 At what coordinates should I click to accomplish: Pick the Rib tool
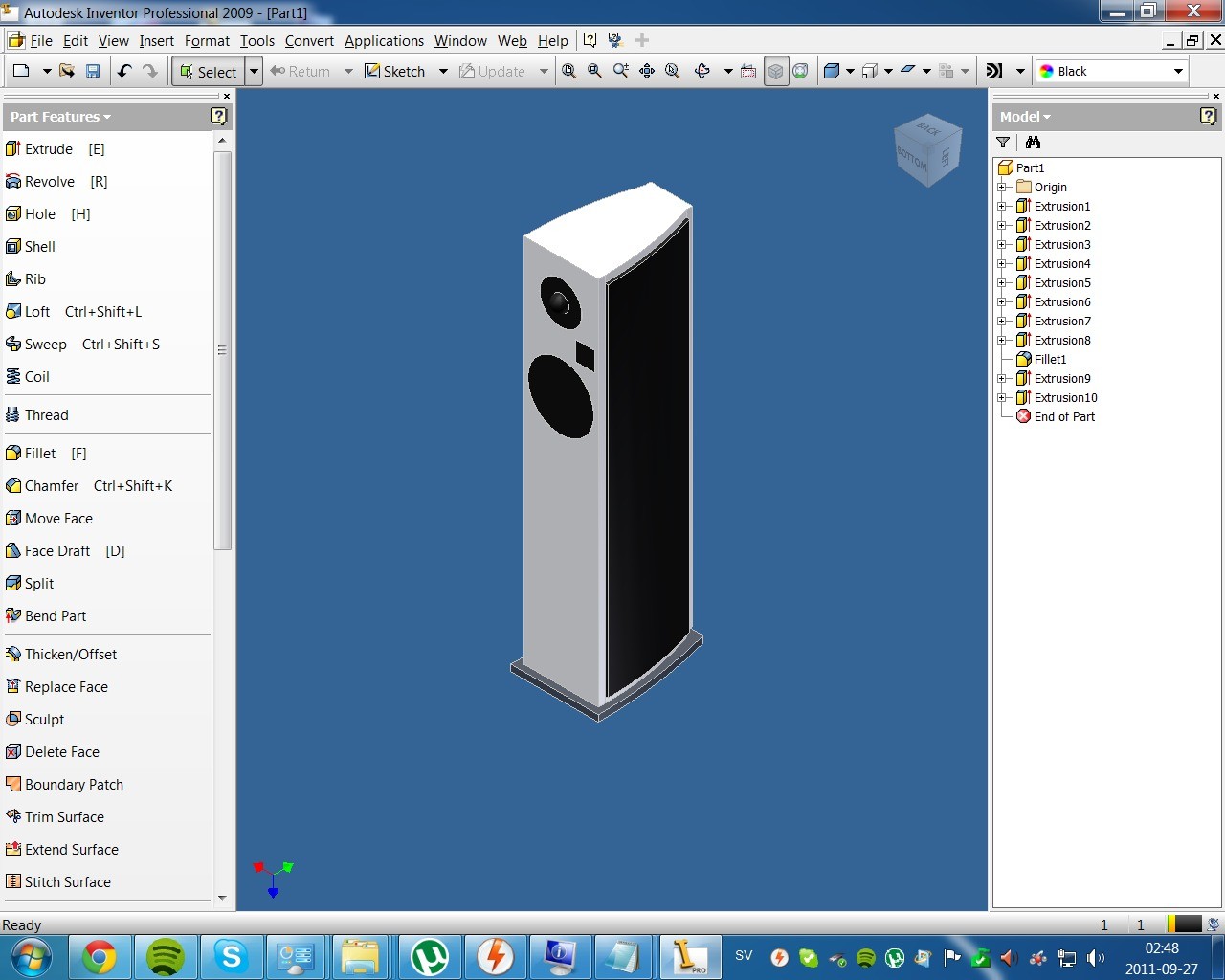tap(26, 279)
